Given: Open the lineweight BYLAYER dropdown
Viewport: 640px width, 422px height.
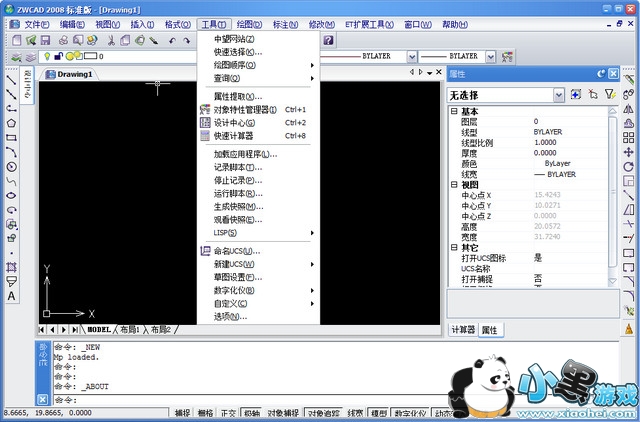Looking at the screenshot, I should 491,57.
